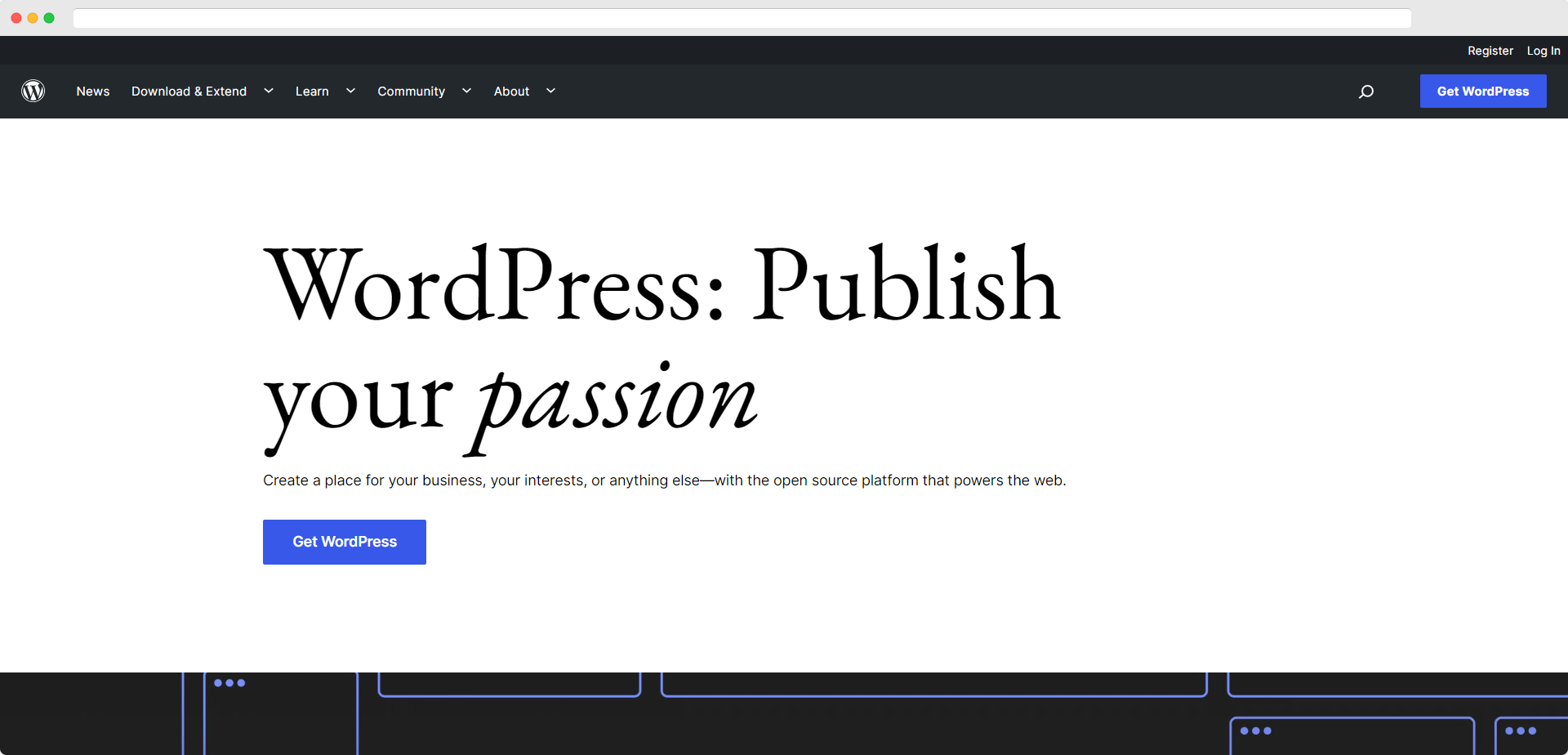Click the Log In link
The height and width of the screenshot is (755, 1568).
tap(1543, 51)
